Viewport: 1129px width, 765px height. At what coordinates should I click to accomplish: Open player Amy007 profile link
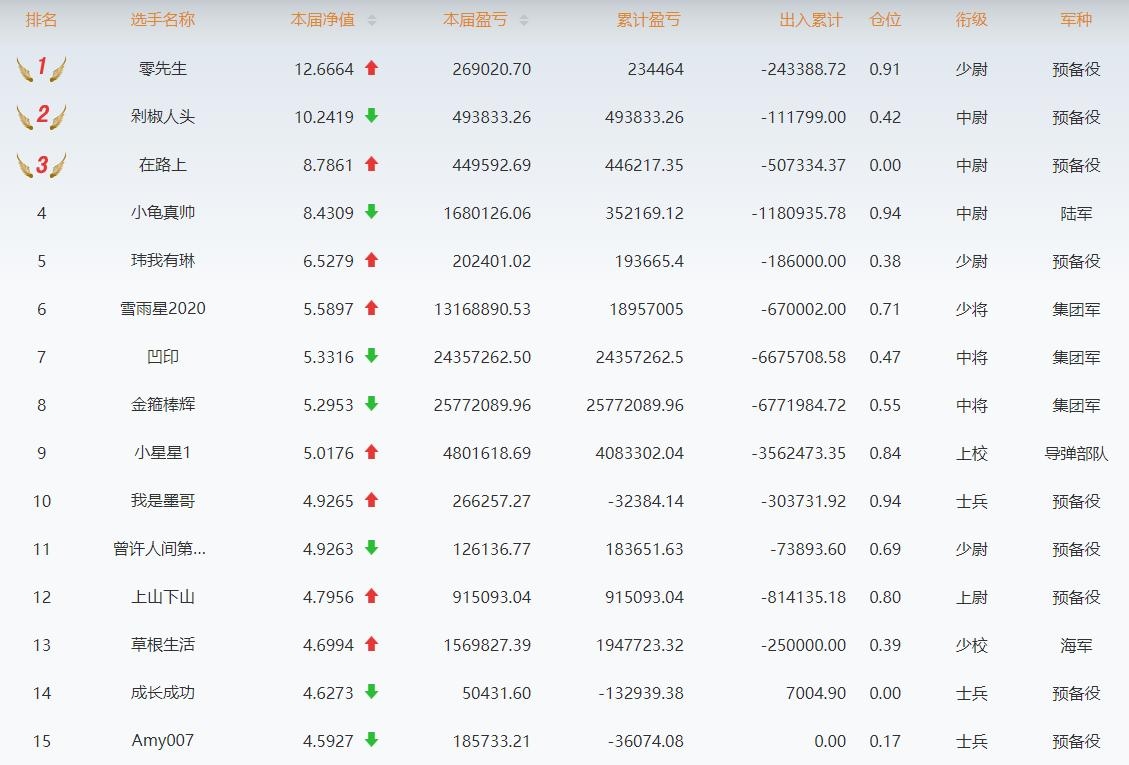point(163,740)
